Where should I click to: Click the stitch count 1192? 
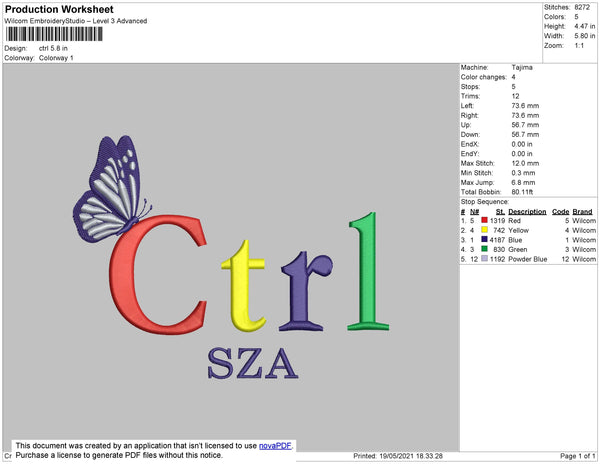(x=497, y=259)
